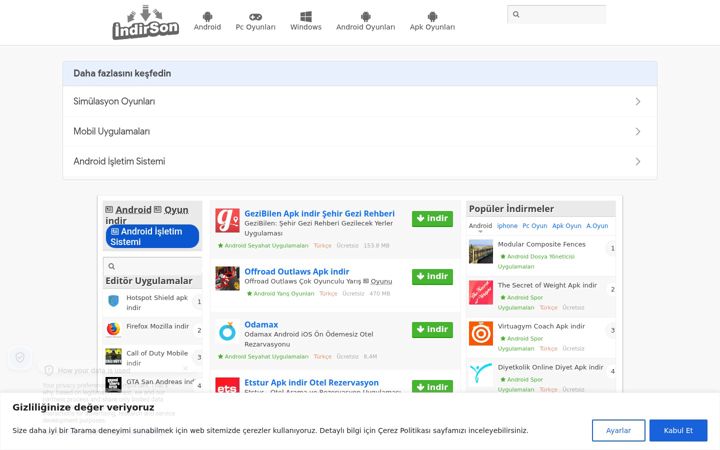This screenshot has width=720, height=450.
Task: Expand Simülasyon Oyunları chevron
Action: click(638, 101)
